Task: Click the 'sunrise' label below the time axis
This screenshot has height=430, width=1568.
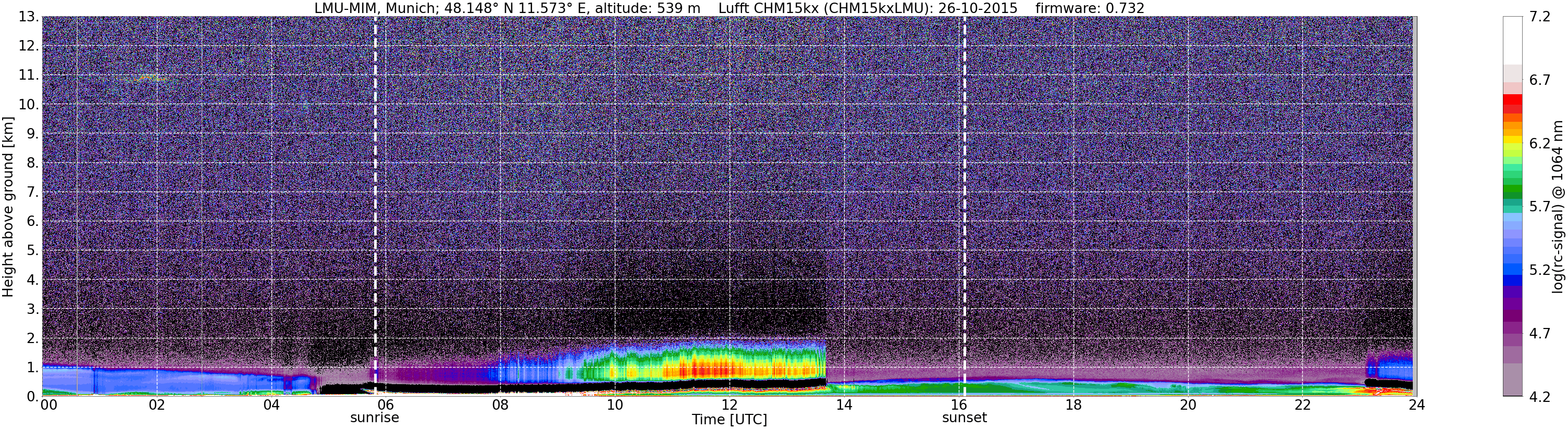Action: (x=374, y=418)
